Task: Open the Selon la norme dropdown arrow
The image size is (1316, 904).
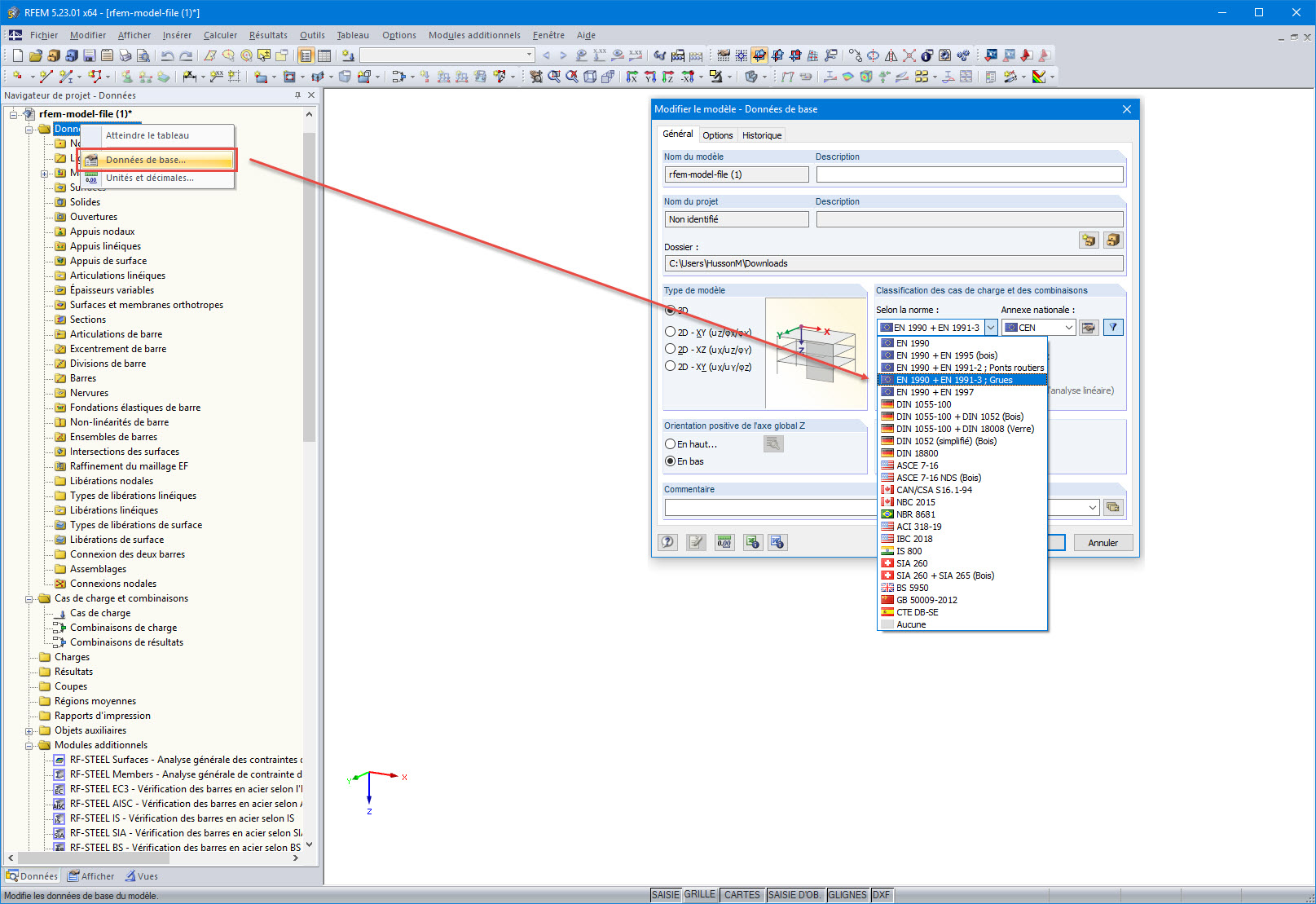Action: point(991,328)
